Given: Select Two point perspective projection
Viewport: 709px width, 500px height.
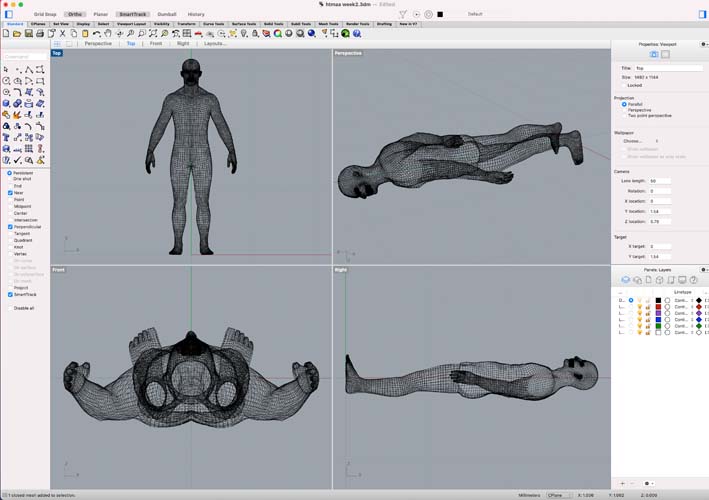Looking at the screenshot, I should (x=624, y=116).
